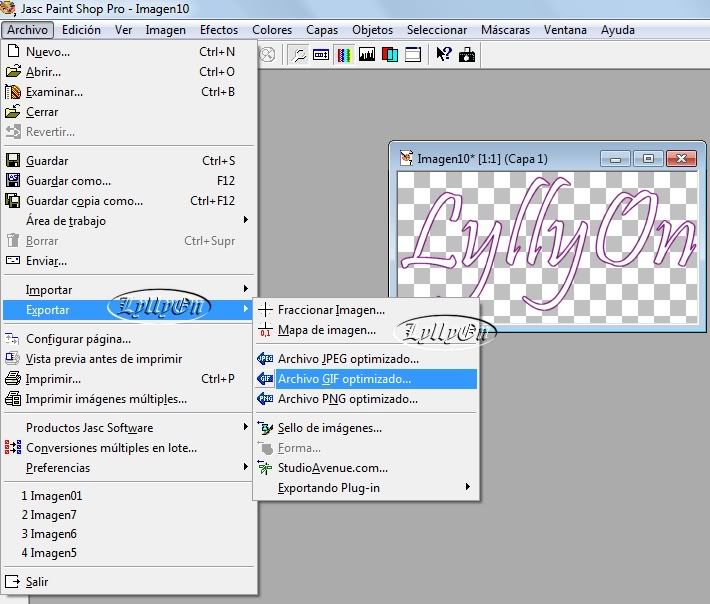Open the Capas menu
This screenshot has height=604, width=710.
pos(321,30)
